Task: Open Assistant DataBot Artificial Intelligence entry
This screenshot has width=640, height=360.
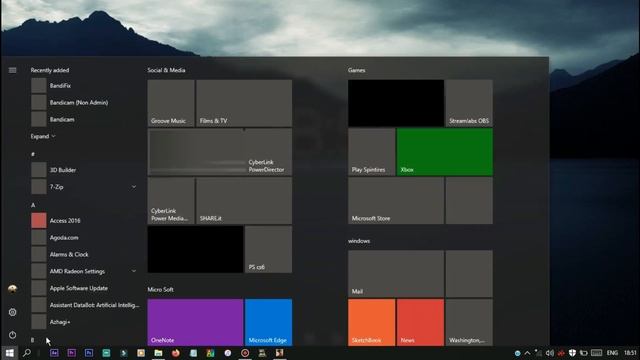Action: pos(85,305)
